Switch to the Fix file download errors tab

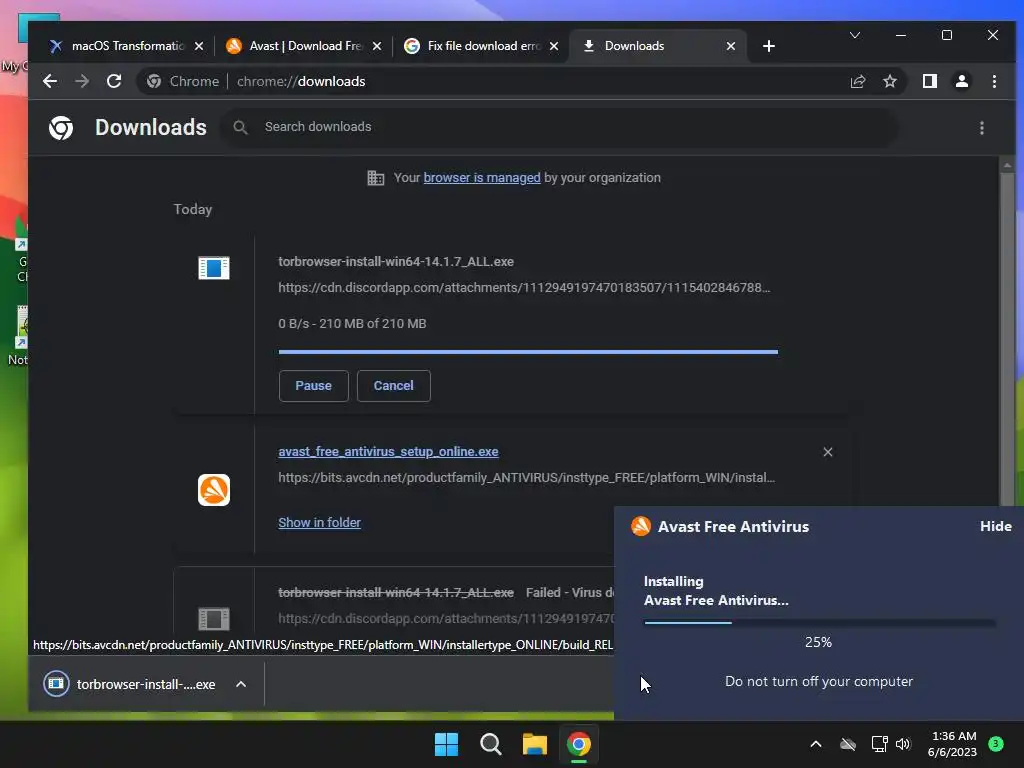(480, 46)
